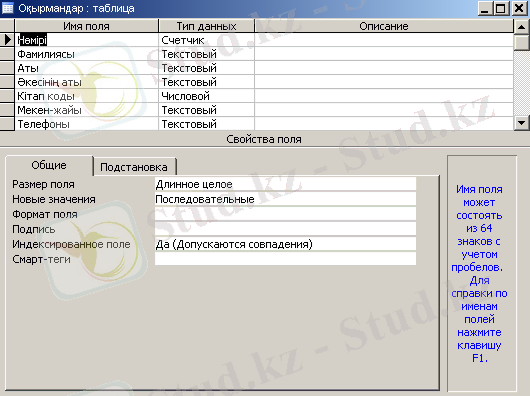Click the scroll down arrow of field list

[521, 123]
